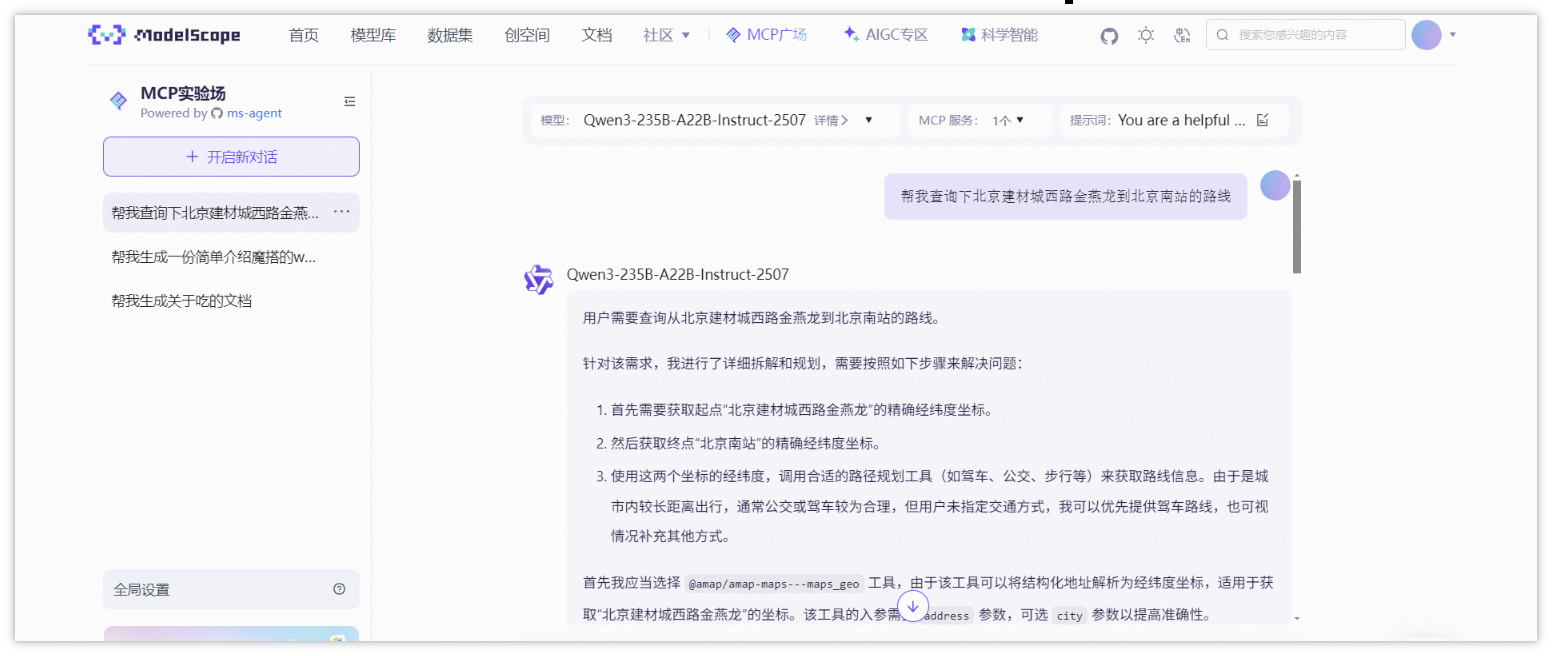Open the ms-agent link under Powered by
Viewport: 1552px width, 656px height.
tap(254, 114)
